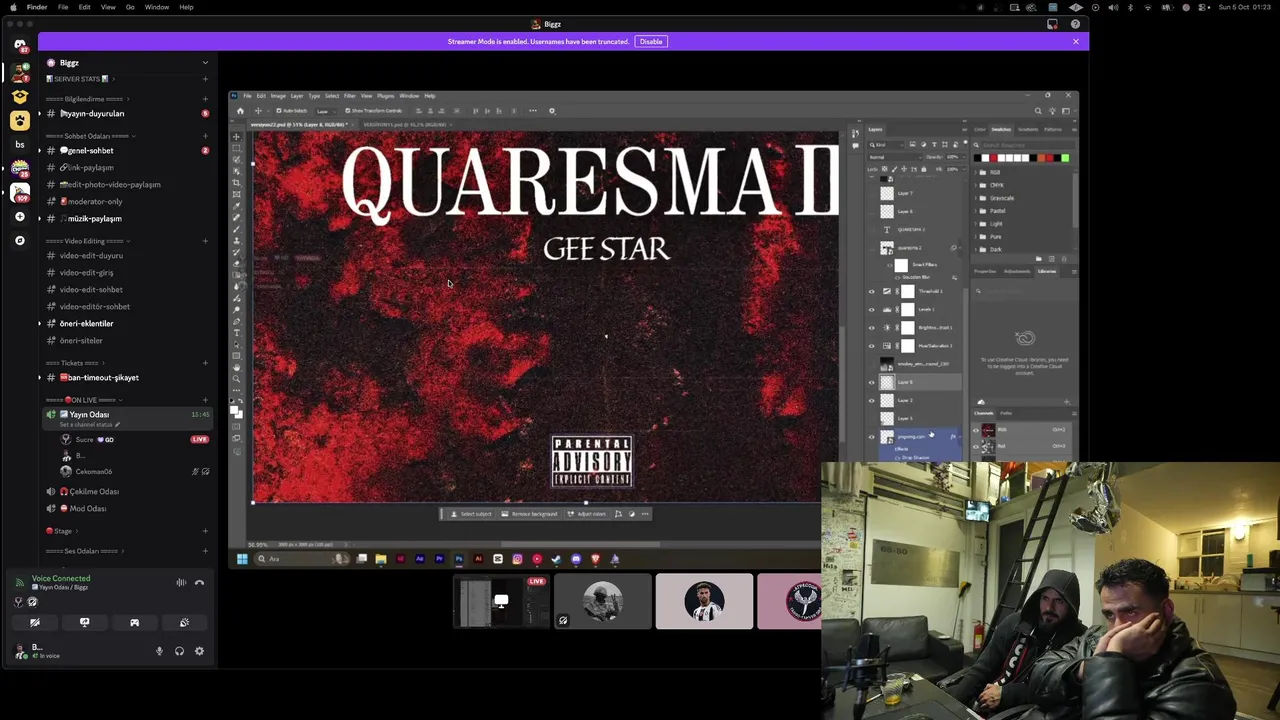
Task: Toggle the RGB channel visibility eye
Action: [976, 430]
